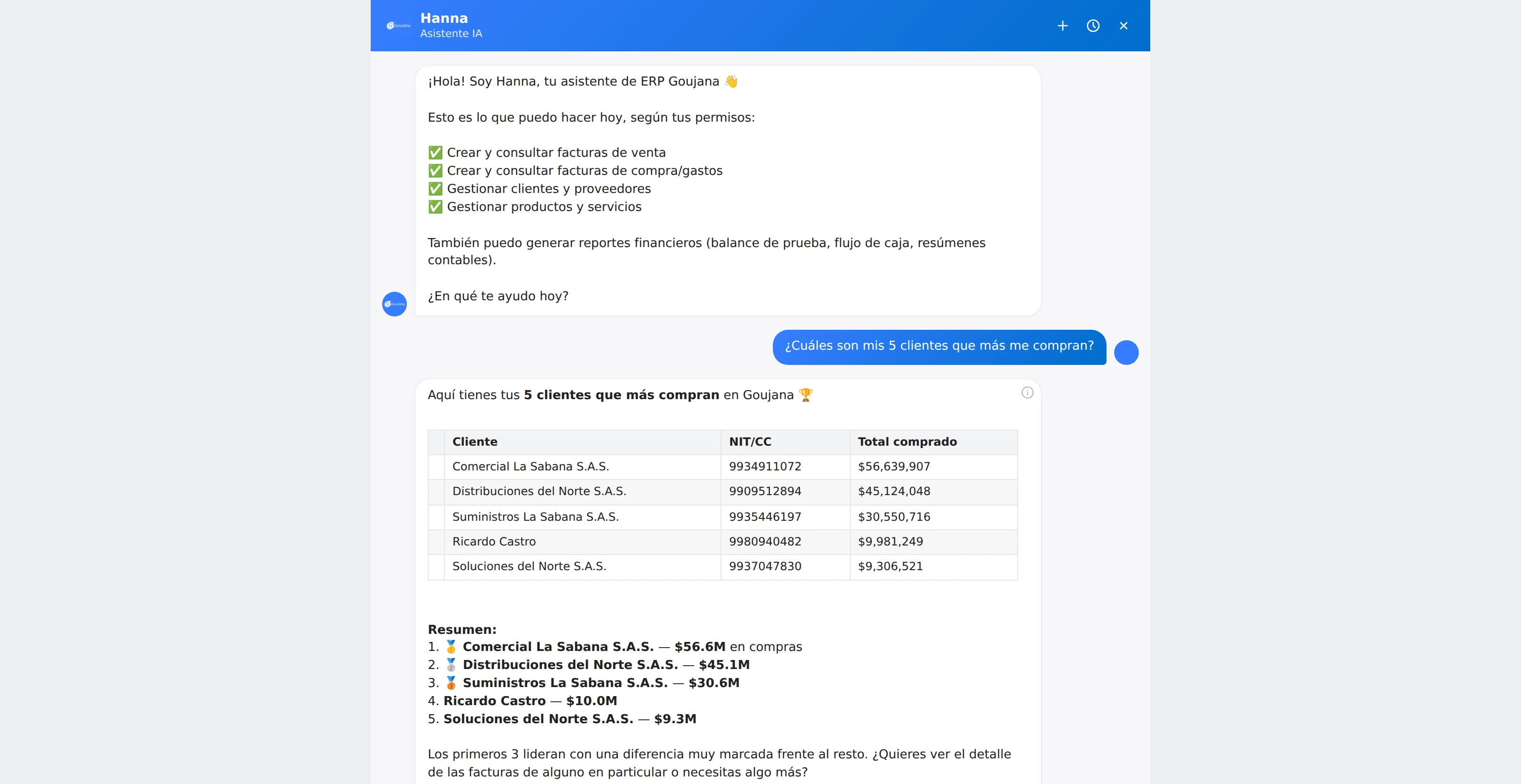
Task: Click 'Gestionar productos y servicios' line
Action: [x=534, y=207]
